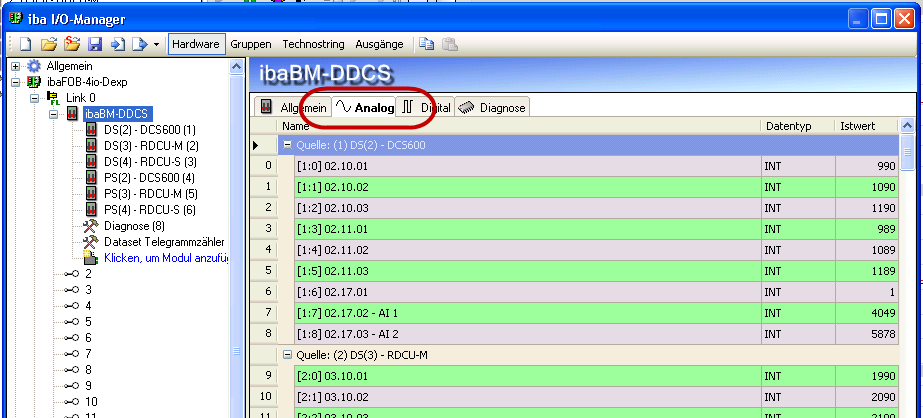Select link 3 in the tree
This screenshot has height=418, width=923.
click(x=88, y=290)
